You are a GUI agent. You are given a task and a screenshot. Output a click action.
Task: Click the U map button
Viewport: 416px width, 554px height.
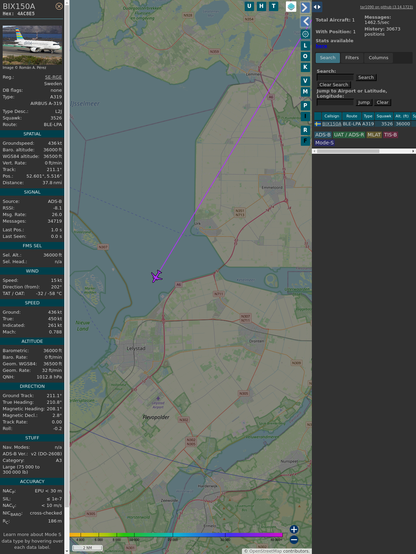[249, 6]
